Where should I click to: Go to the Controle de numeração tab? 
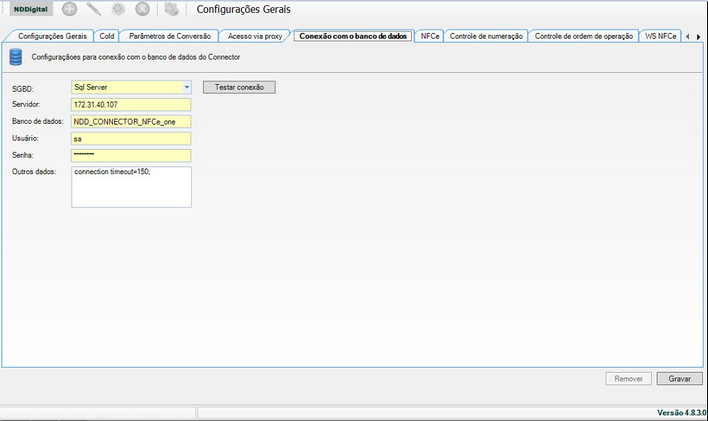pyautogui.click(x=486, y=36)
